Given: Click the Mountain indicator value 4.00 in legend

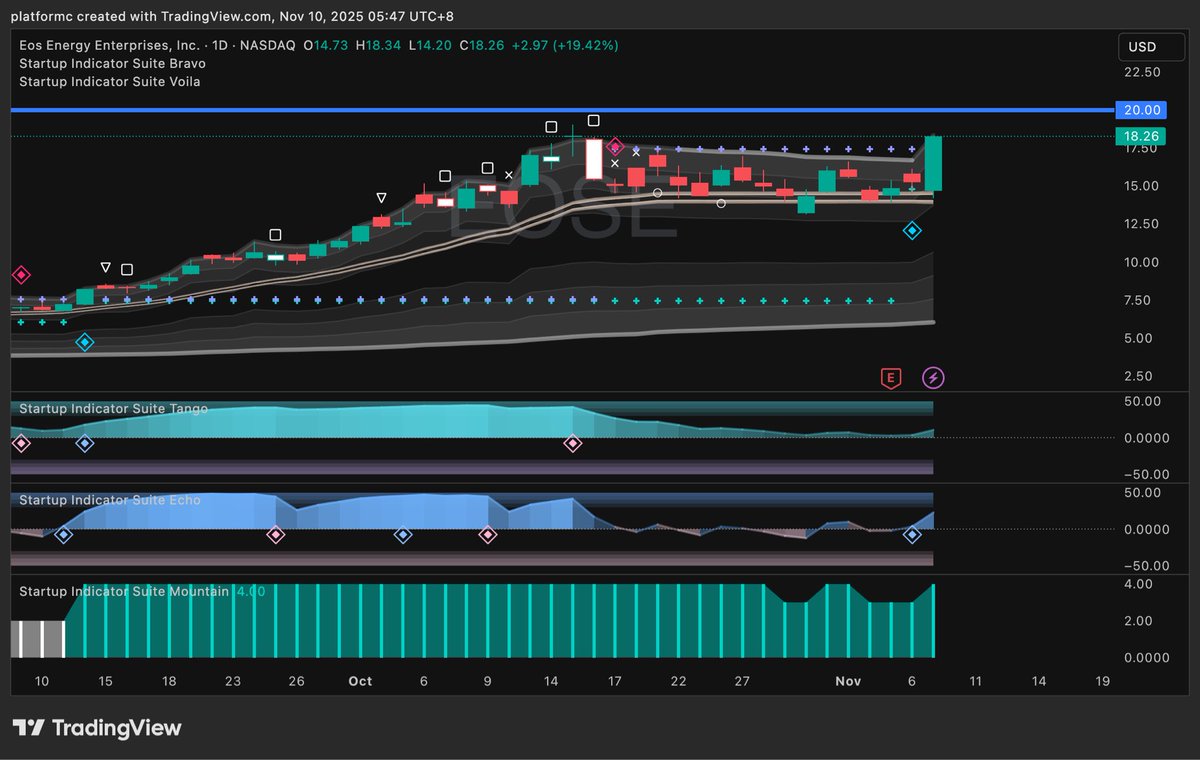Looking at the screenshot, I should (250, 591).
